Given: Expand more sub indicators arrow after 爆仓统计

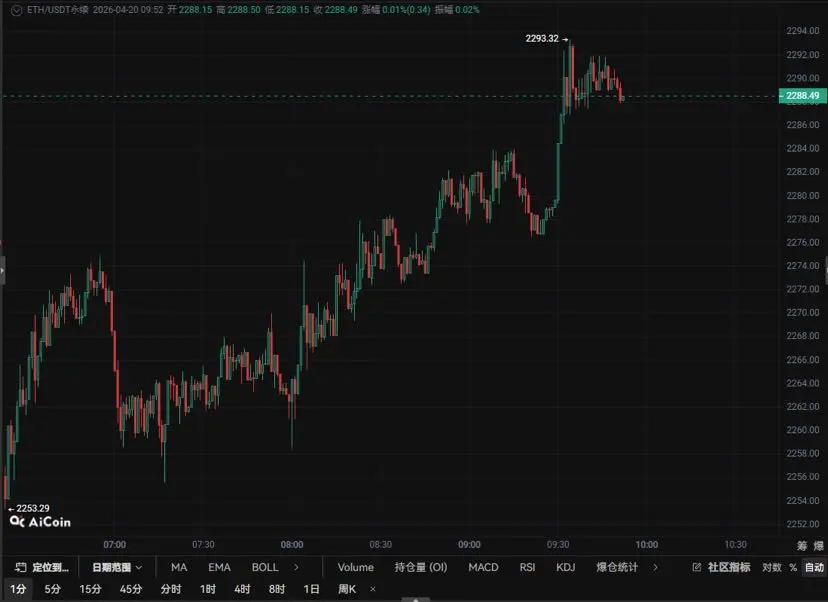Looking at the screenshot, I should pyautogui.click(x=655, y=567).
